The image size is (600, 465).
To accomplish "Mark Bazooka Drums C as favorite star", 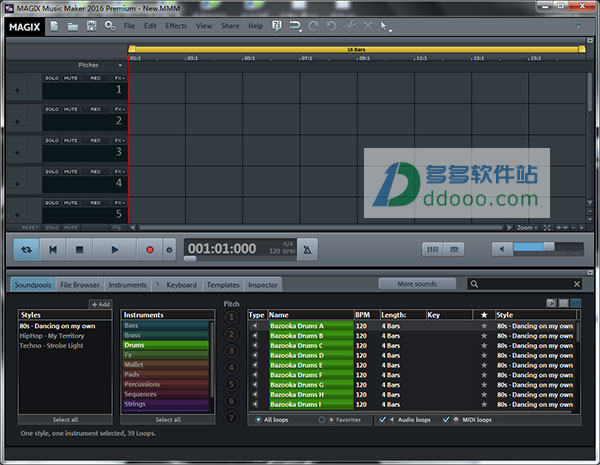I will 484,346.
